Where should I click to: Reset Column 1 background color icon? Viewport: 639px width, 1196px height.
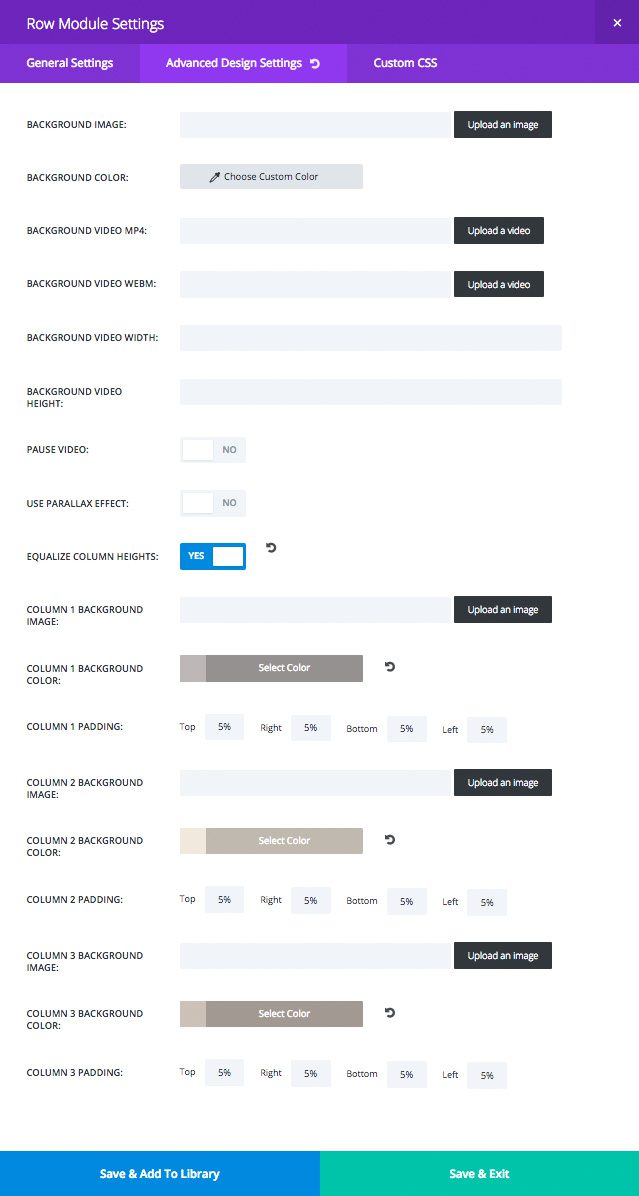pos(390,666)
